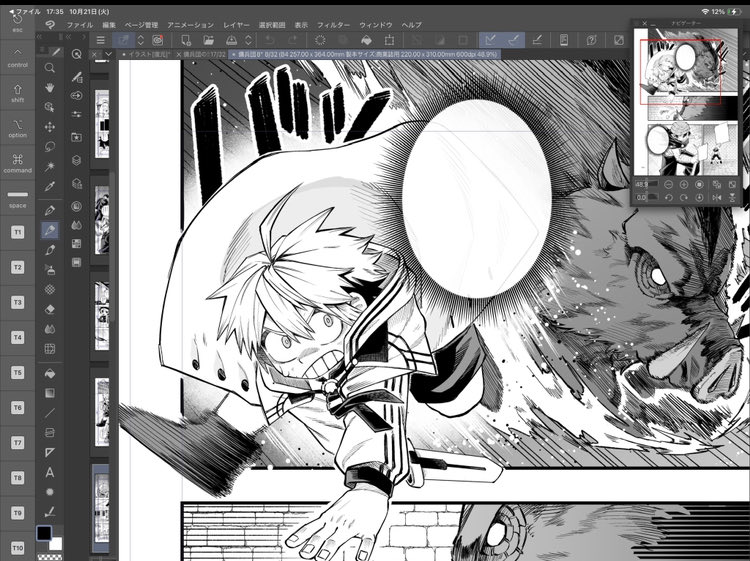Toggle snap to grid in command bar

coord(537,40)
